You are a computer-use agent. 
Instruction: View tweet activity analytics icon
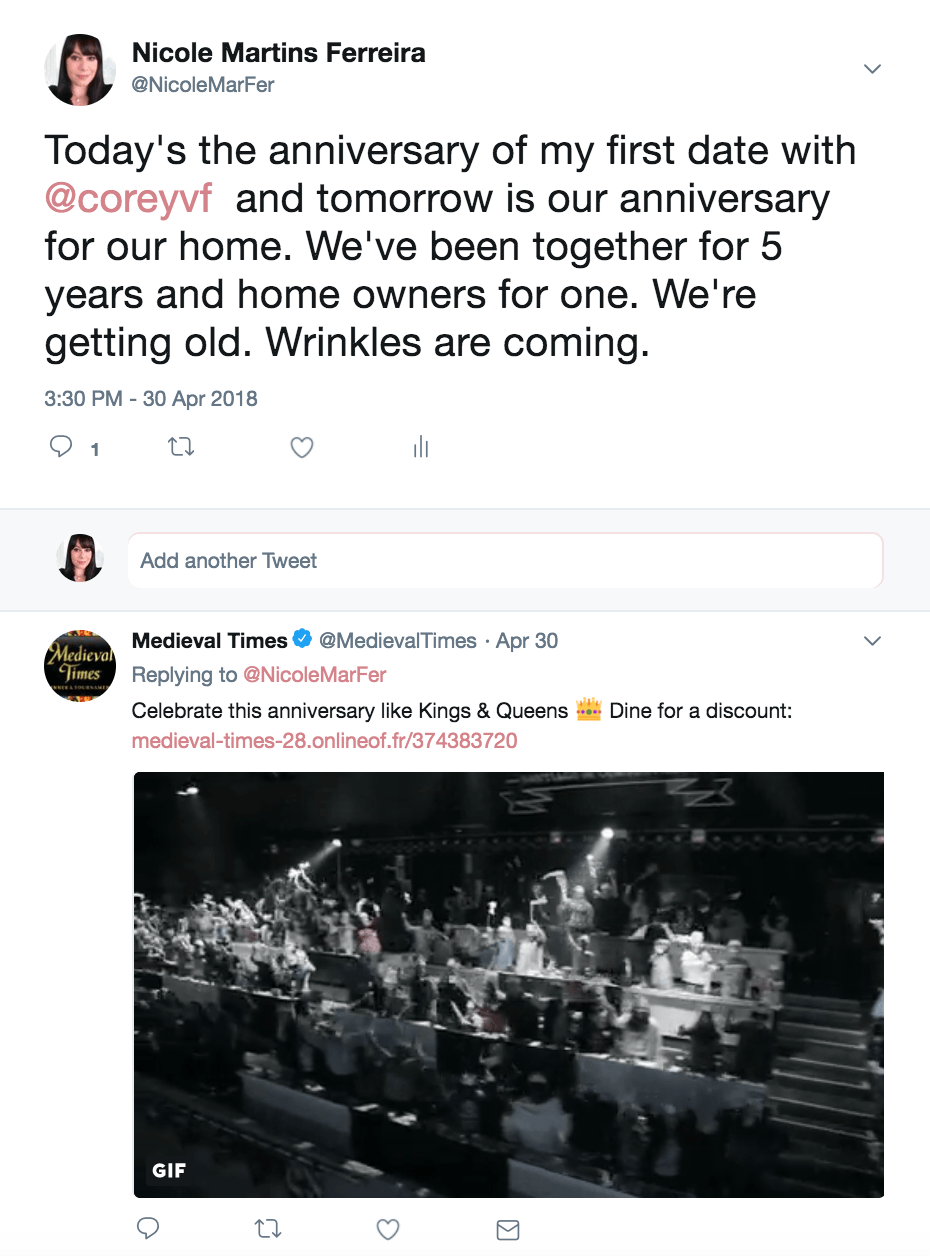coord(421,447)
